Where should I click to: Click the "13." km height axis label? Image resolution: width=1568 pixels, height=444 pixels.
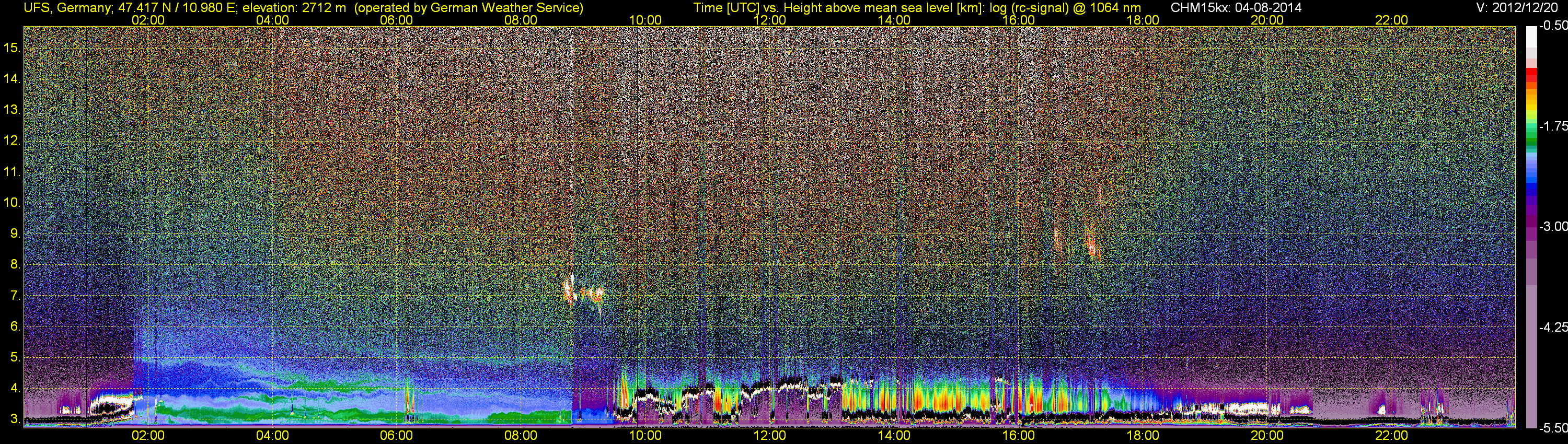12,110
